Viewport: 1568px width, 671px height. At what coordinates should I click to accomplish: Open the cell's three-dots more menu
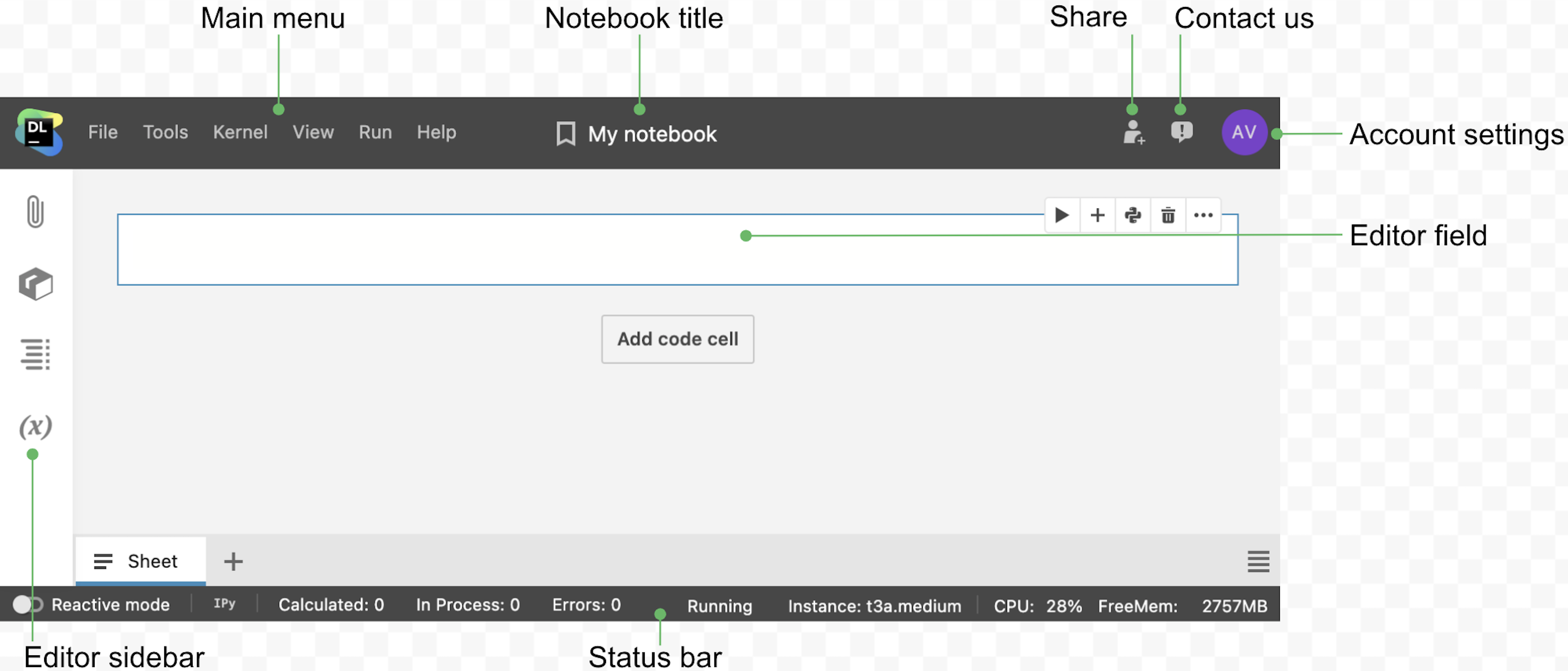(1203, 215)
